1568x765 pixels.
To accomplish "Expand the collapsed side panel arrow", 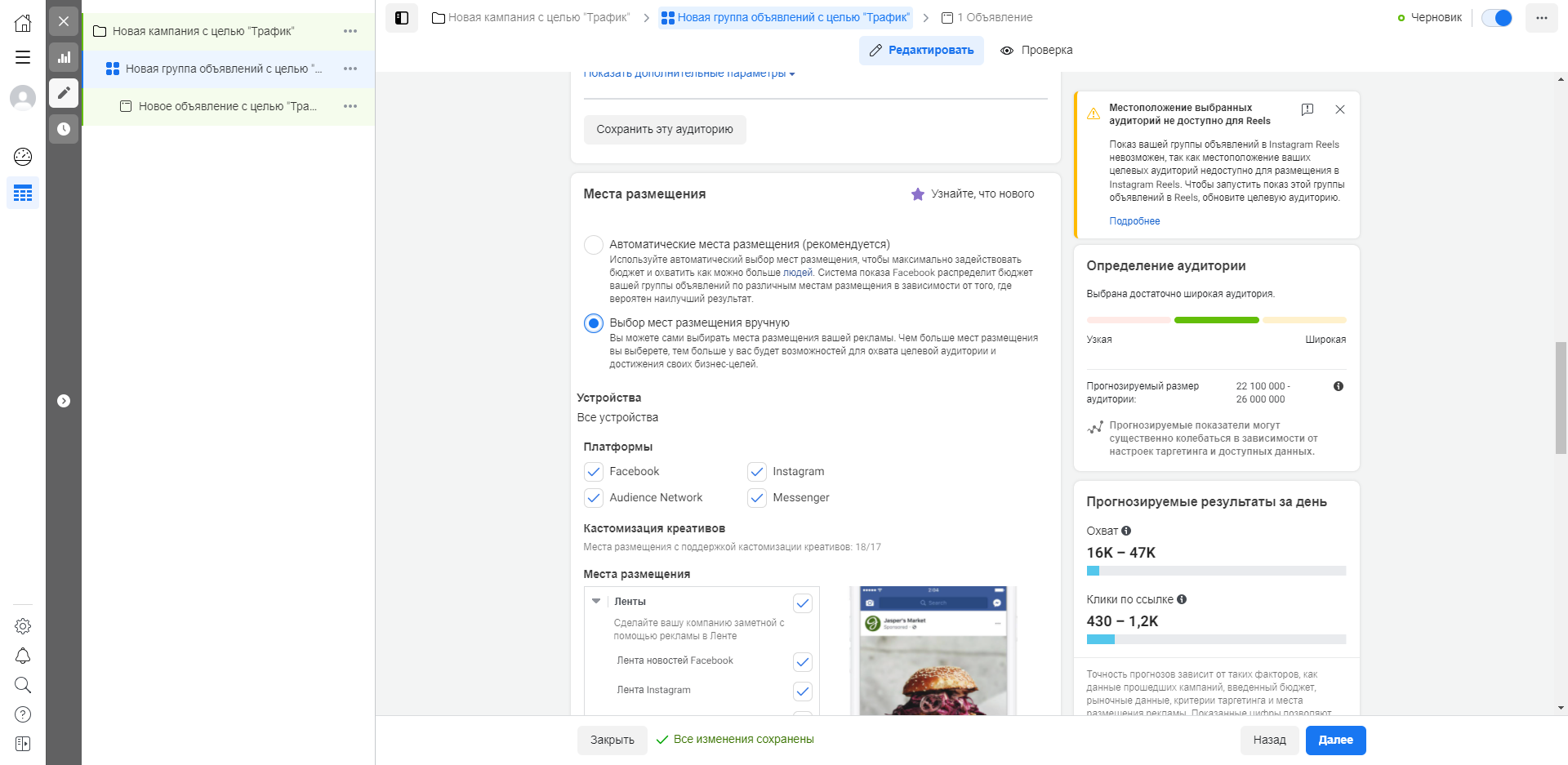I will click(x=64, y=401).
